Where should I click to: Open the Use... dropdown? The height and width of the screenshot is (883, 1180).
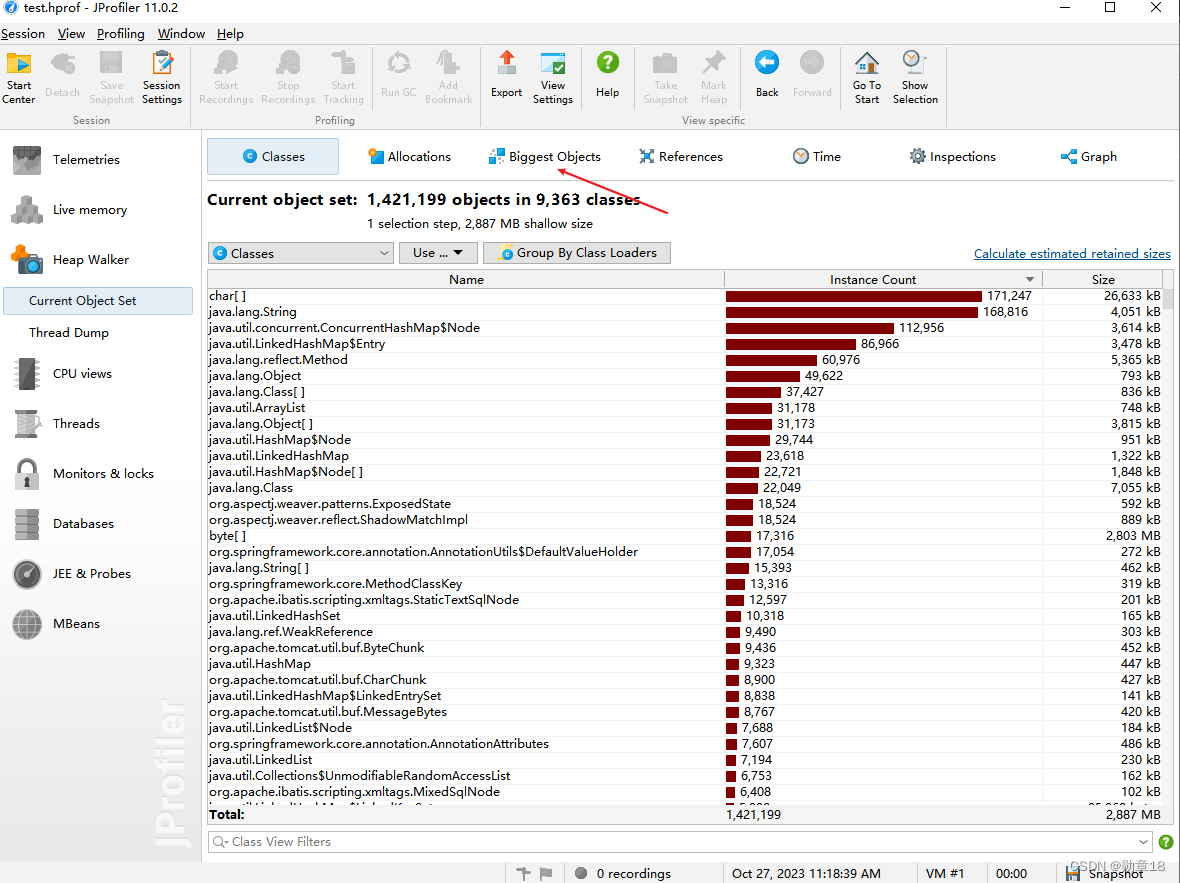point(438,252)
